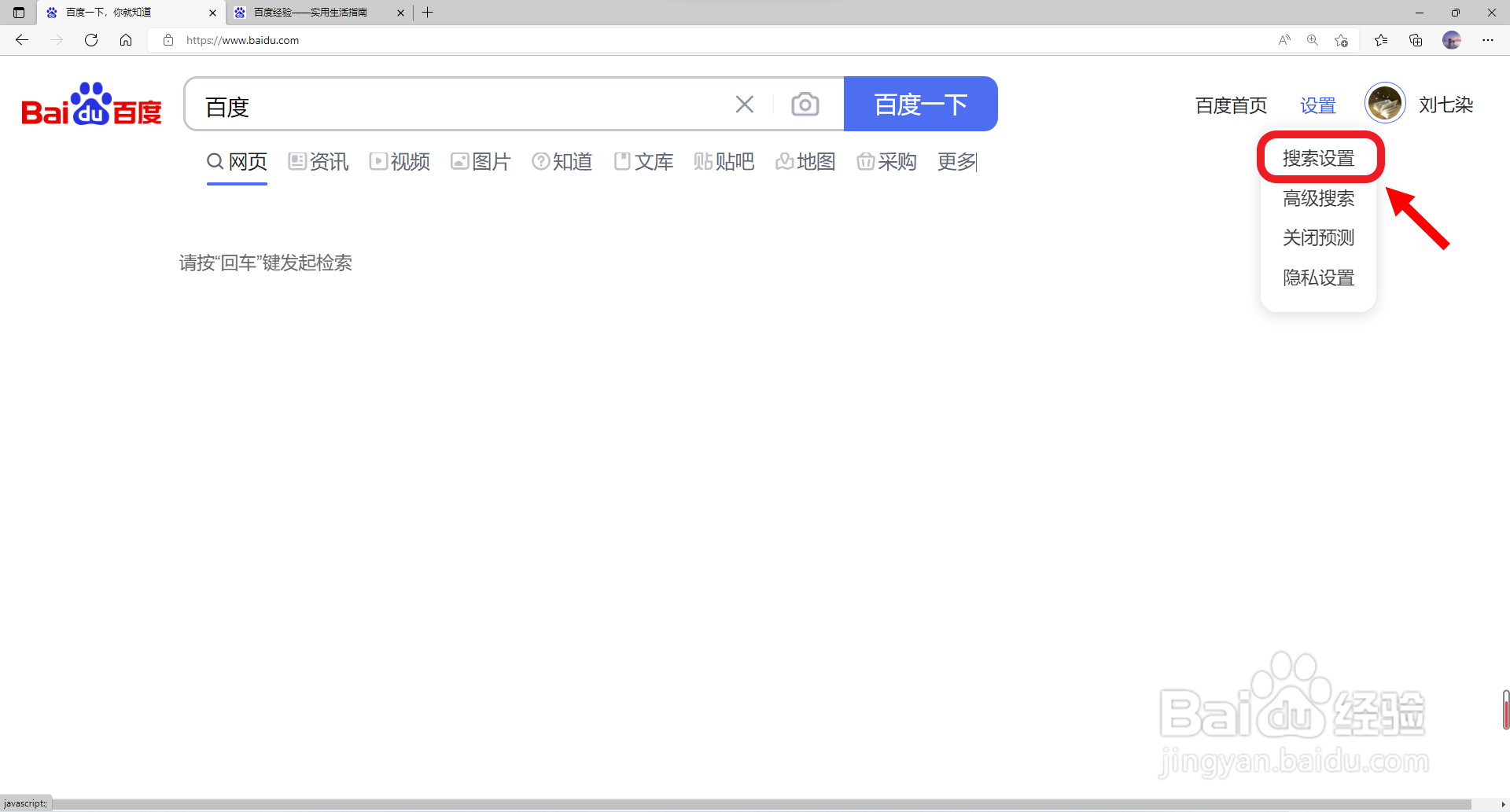
Task: Add this page to favorites star icon
Action: [x=1342, y=40]
